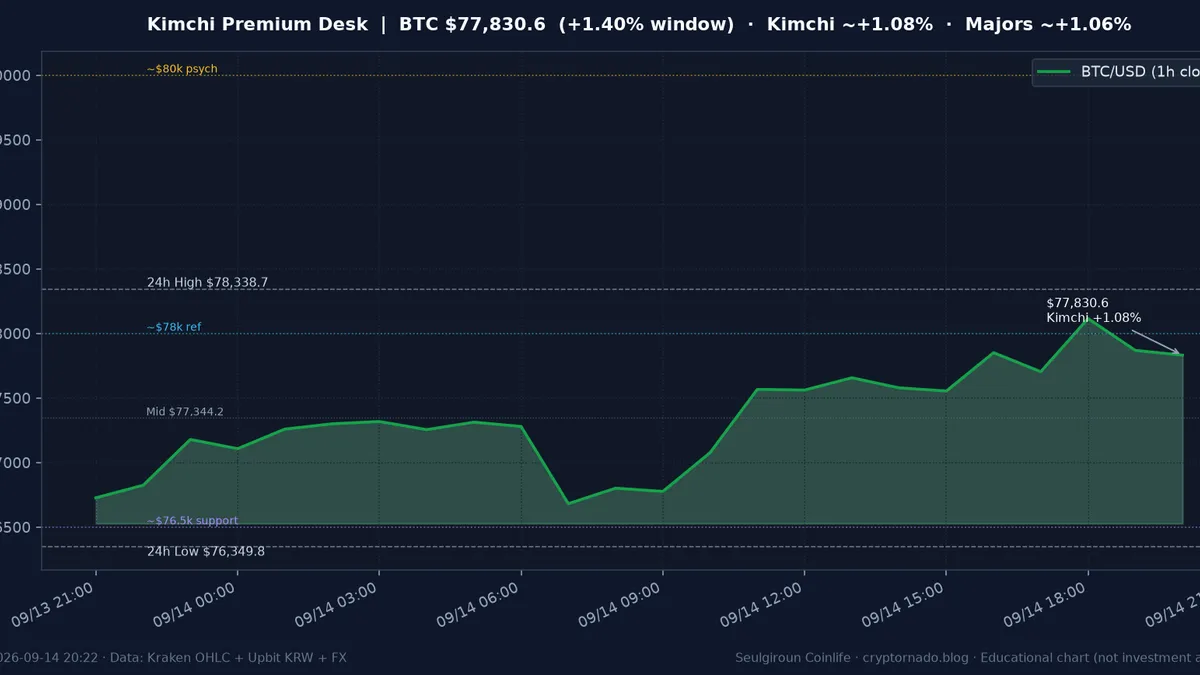Click the final data point at the annotation arrow tip

coord(1182,355)
